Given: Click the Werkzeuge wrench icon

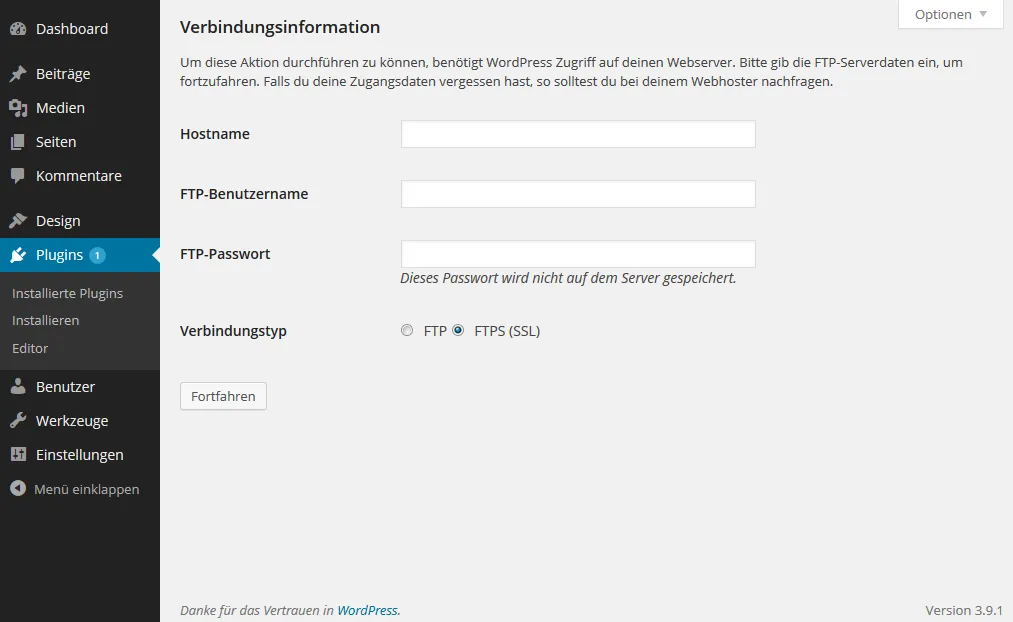Looking at the screenshot, I should coord(18,420).
